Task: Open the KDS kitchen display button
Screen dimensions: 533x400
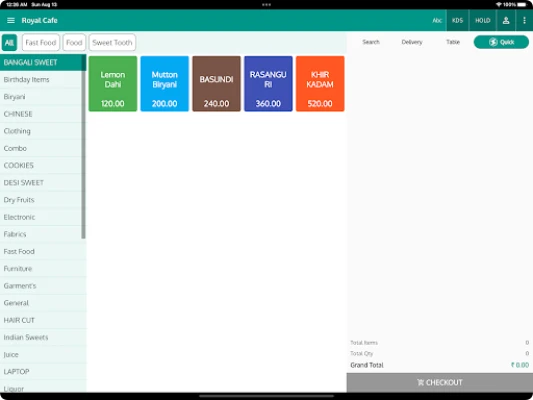Action: [457, 20]
